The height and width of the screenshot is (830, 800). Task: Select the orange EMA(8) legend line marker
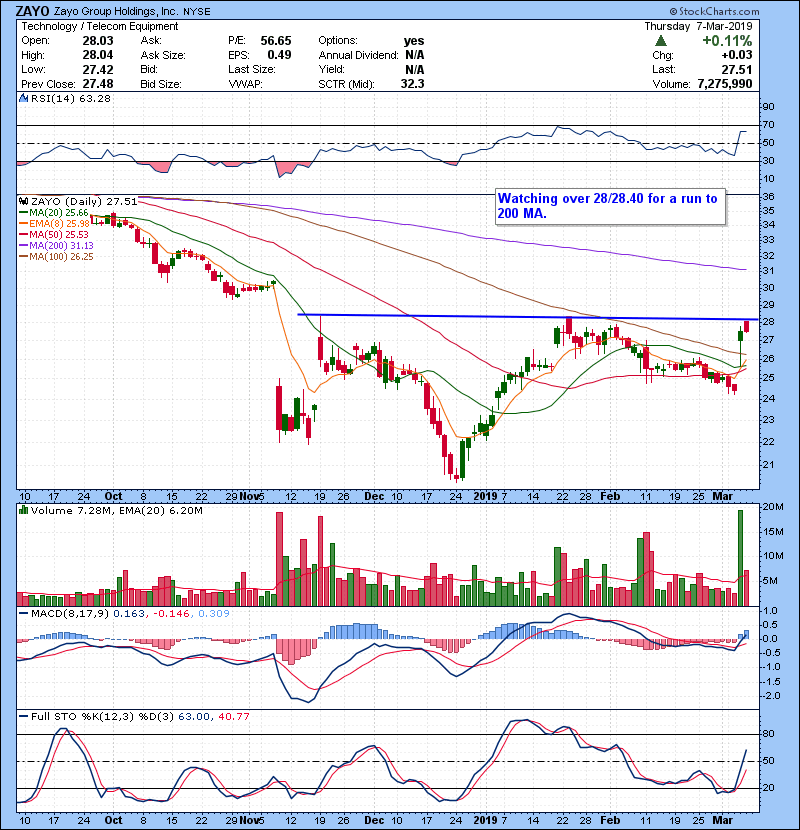point(24,223)
